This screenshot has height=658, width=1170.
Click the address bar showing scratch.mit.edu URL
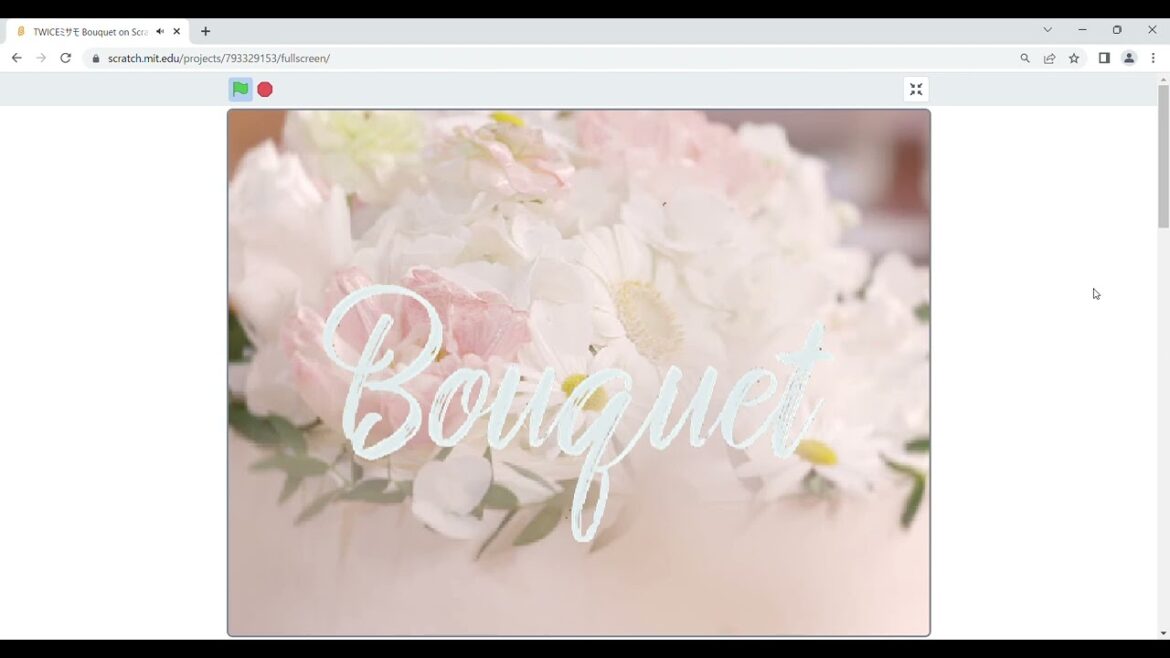[x=500, y=59]
